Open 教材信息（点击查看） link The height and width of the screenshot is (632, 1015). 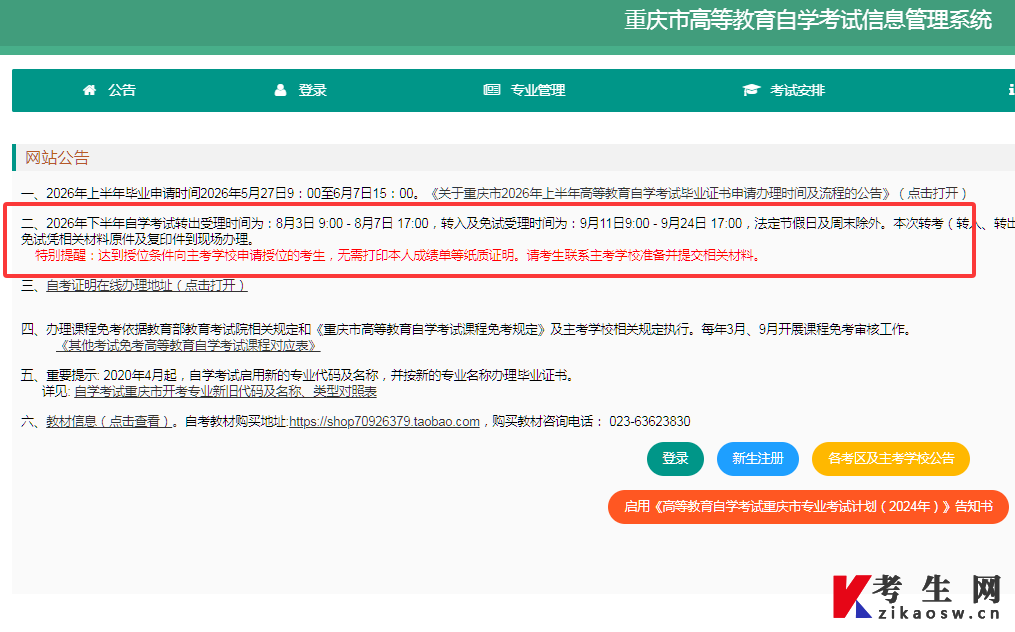[x=109, y=421]
